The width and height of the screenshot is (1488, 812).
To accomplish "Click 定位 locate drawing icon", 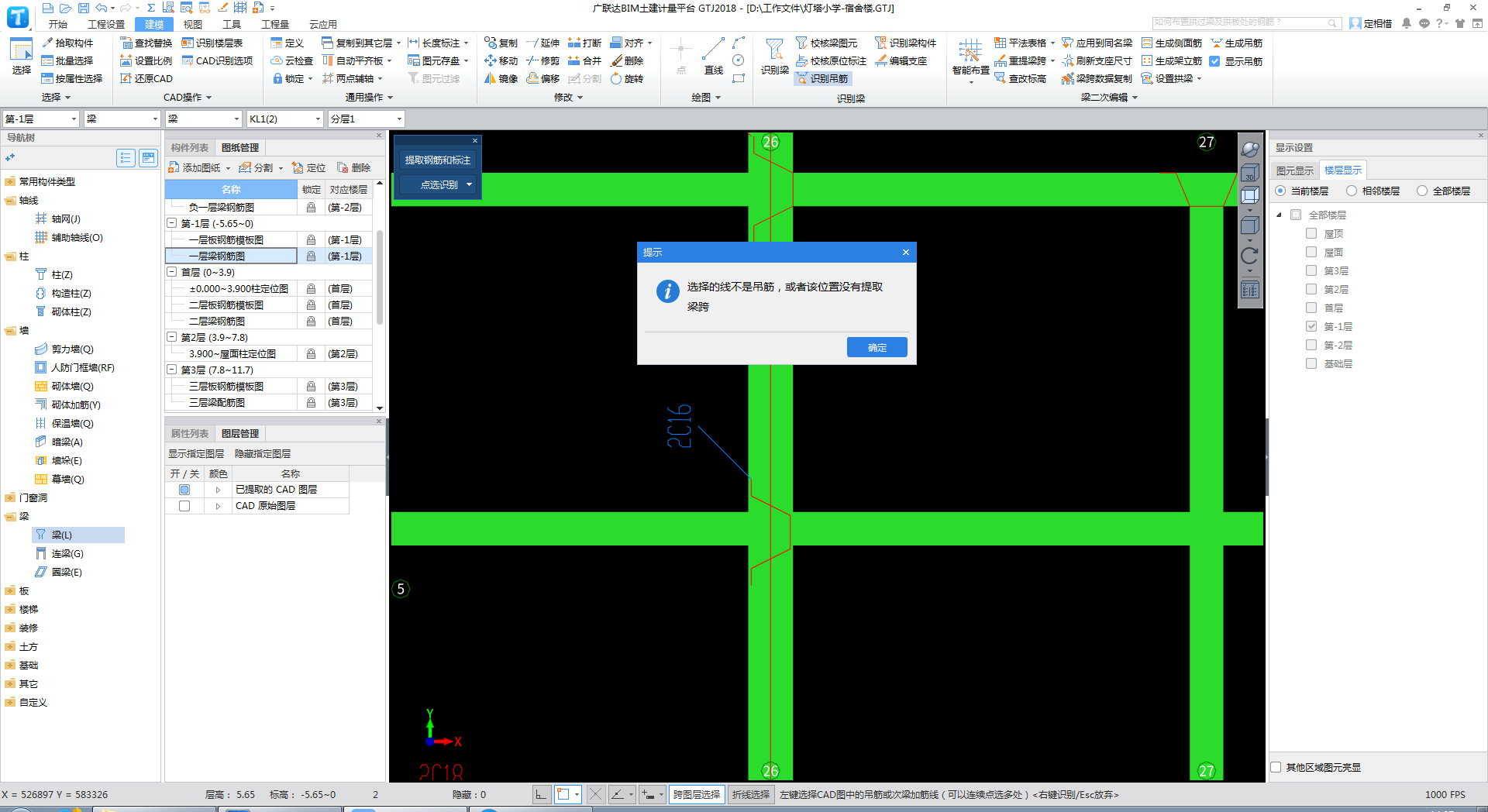I will 308,167.
